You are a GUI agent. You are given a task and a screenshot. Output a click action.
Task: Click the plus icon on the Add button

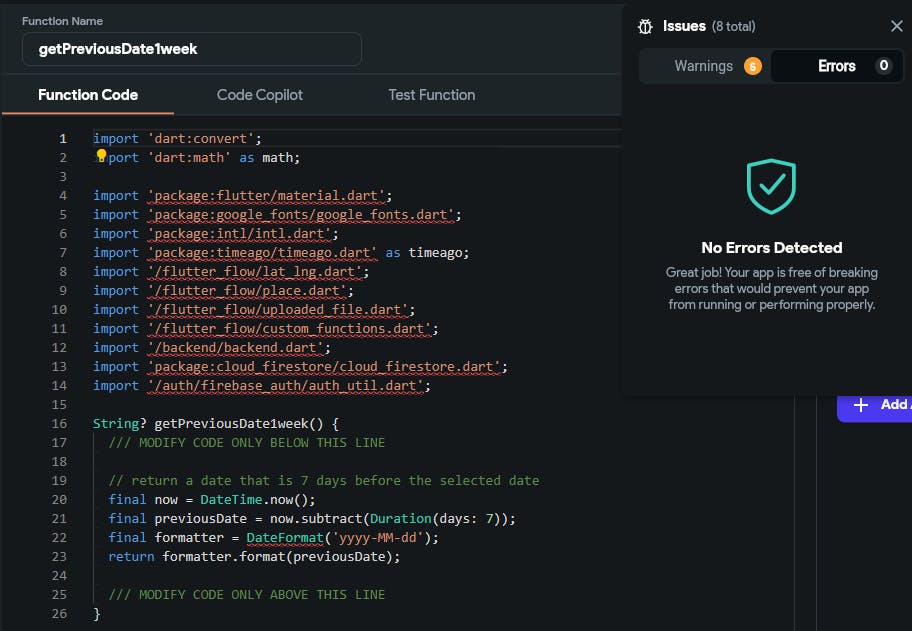pos(860,405)
